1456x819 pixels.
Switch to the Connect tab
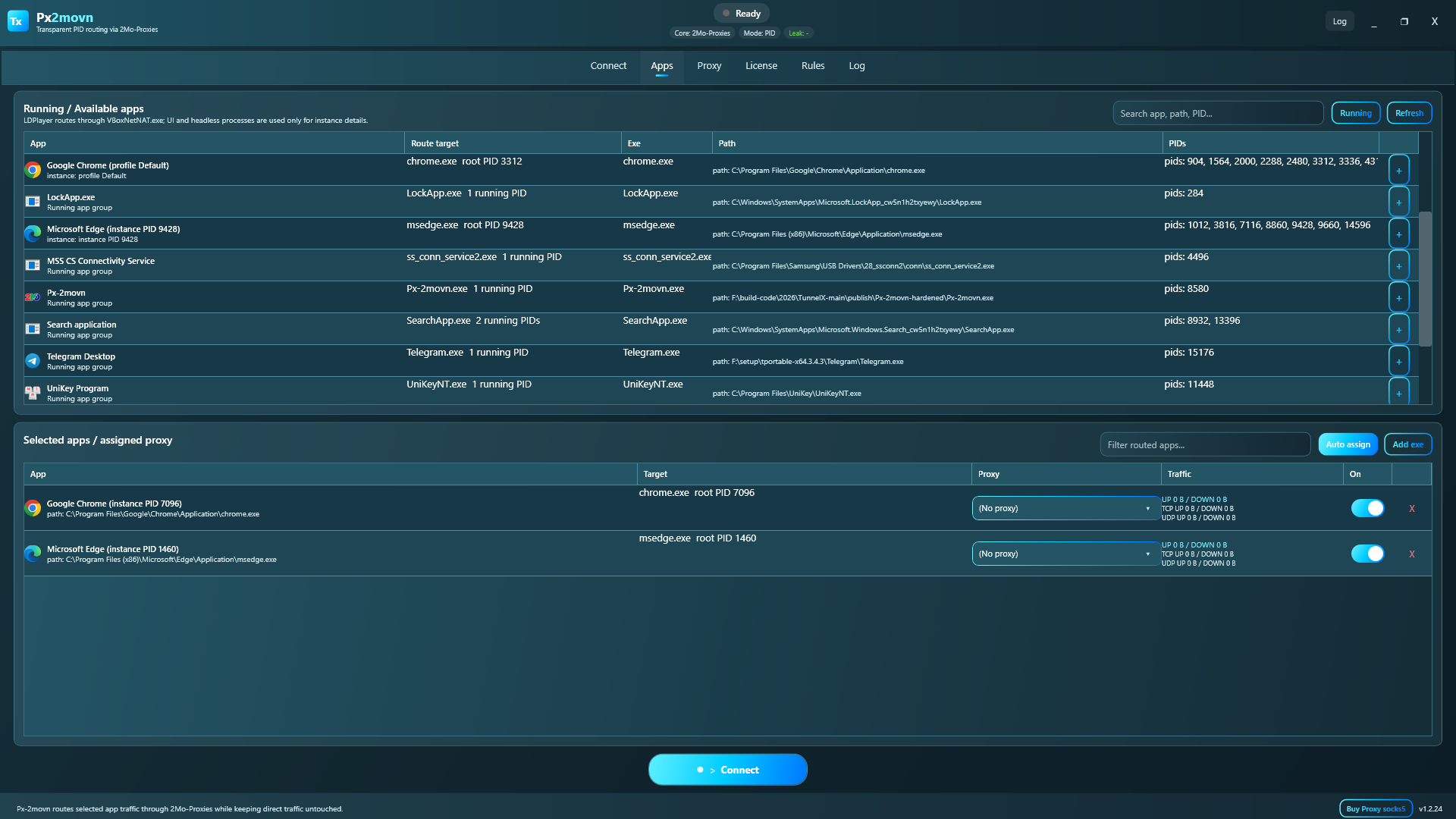[608, 66]
